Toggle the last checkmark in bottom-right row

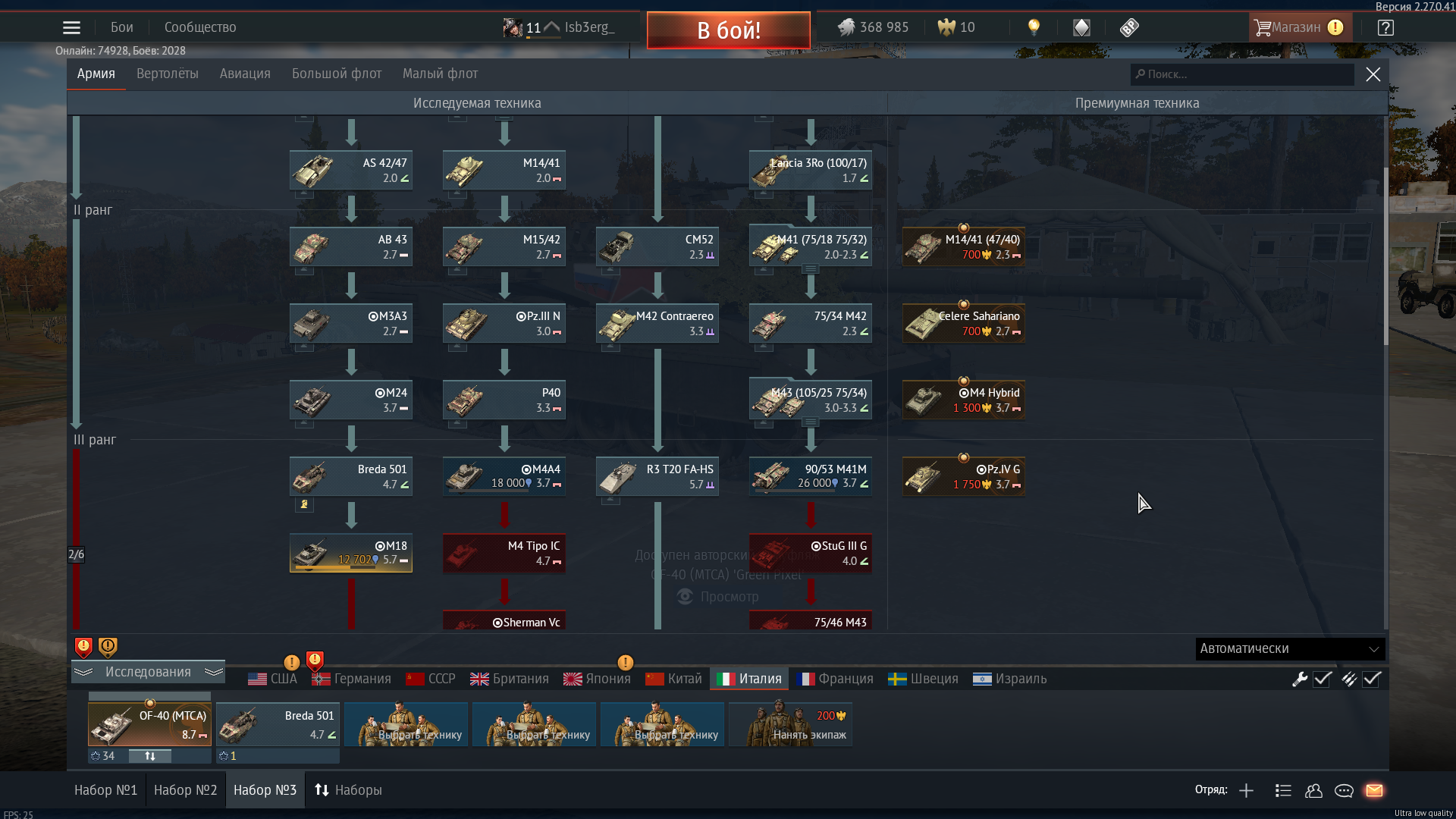[x=1371, y=679]
